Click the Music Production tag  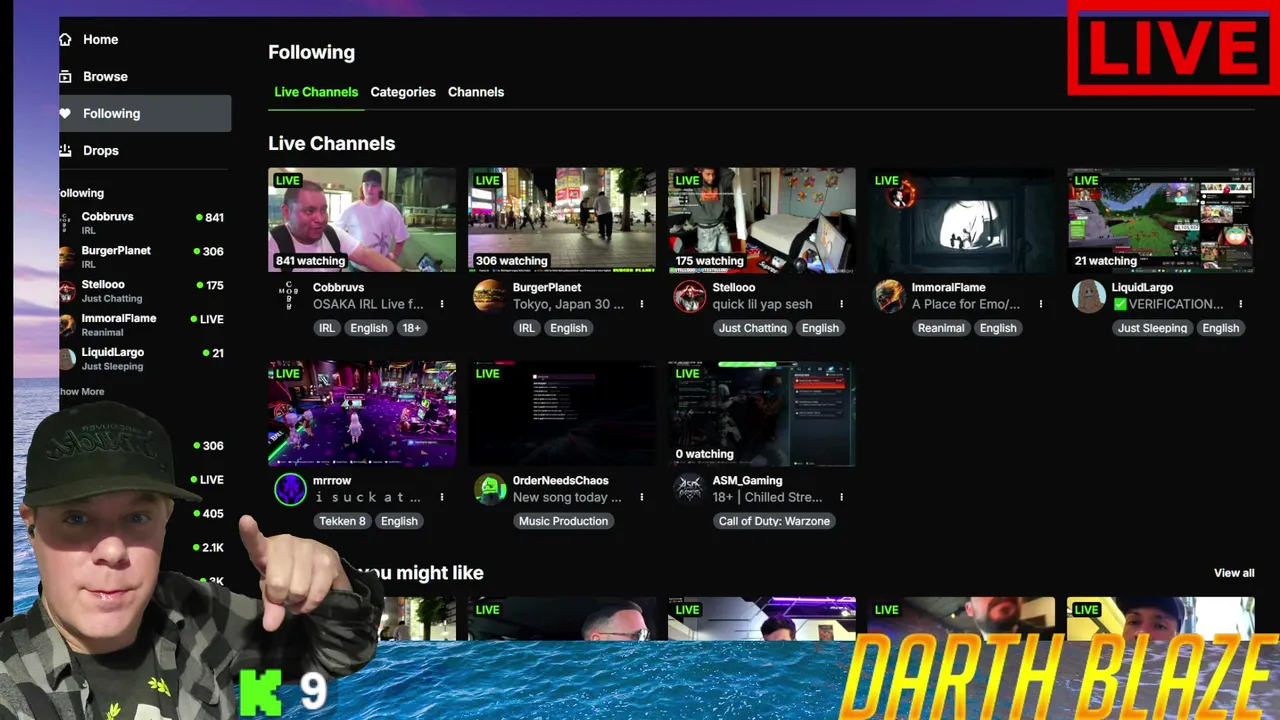(x=563, y=521)
